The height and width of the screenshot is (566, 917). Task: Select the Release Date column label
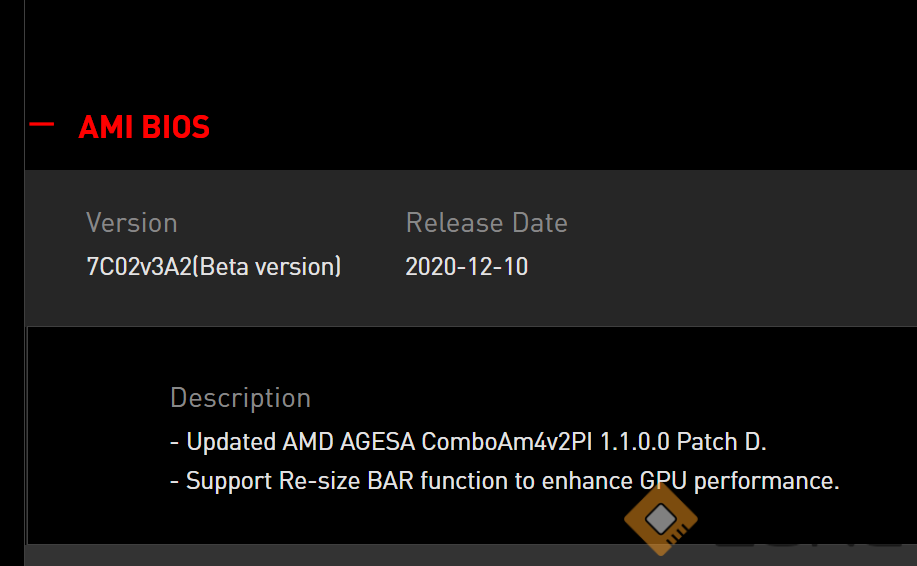(x=486, y=223)
